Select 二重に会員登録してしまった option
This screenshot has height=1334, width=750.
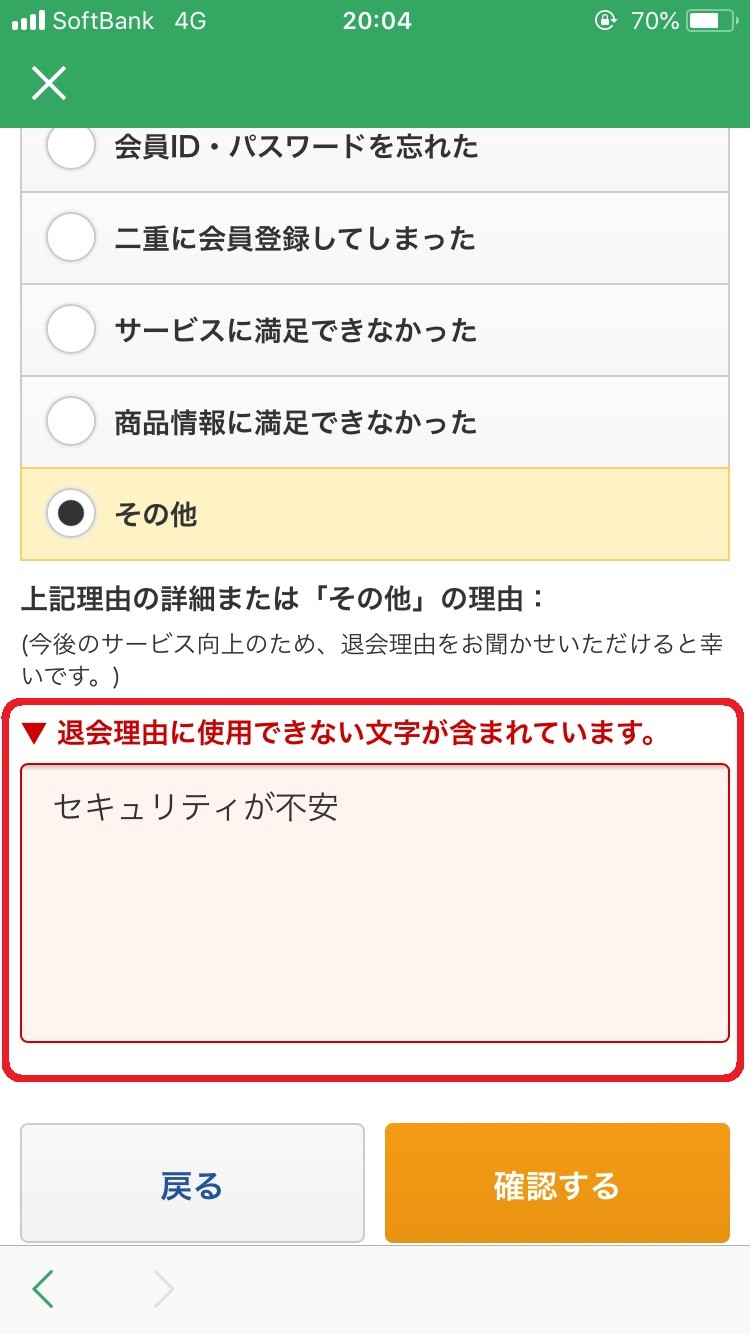click(70, 238)
